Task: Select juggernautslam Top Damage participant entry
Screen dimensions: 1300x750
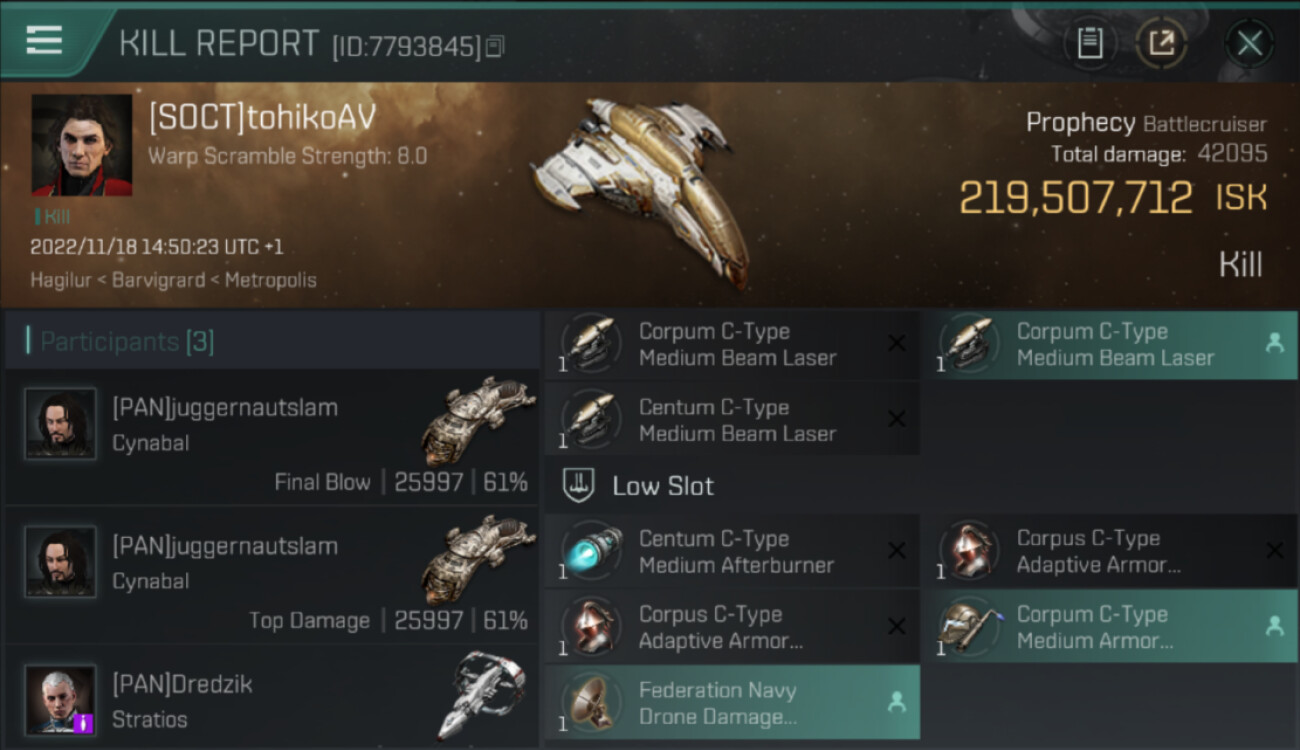Action: point(272,575)
